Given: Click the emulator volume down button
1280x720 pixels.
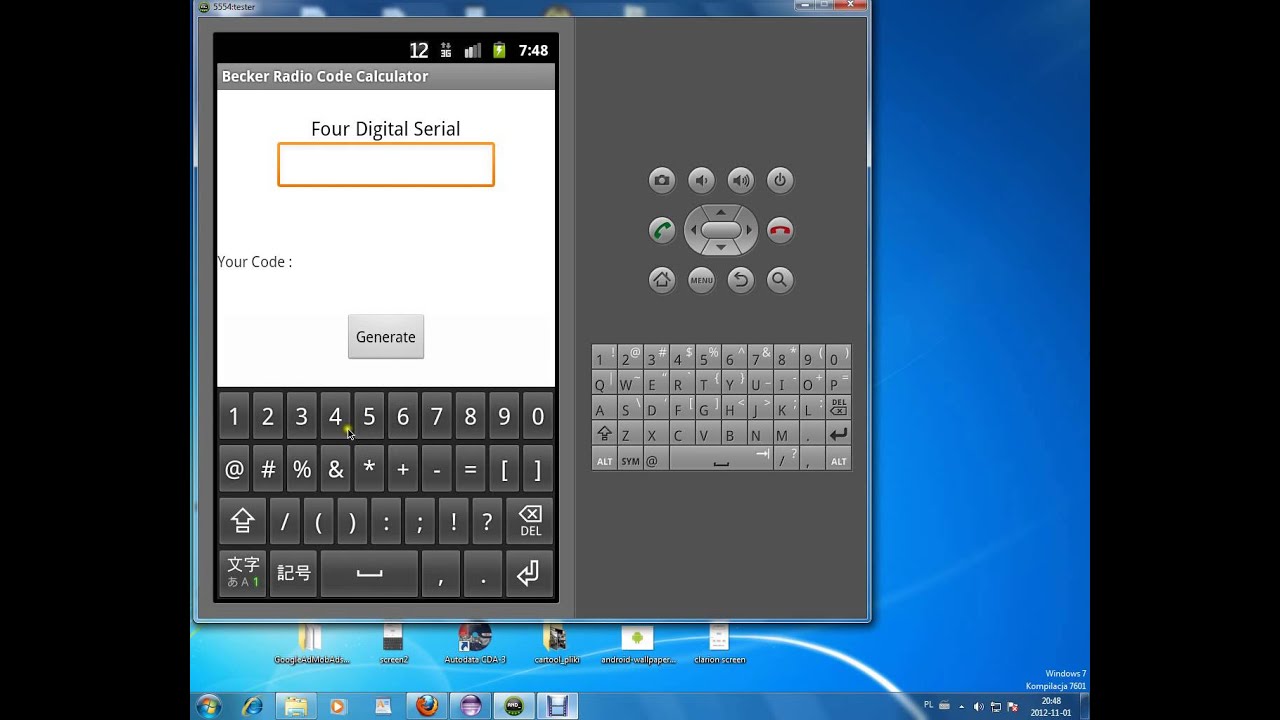Looking at the screenshot, I should tap(701, 180).
